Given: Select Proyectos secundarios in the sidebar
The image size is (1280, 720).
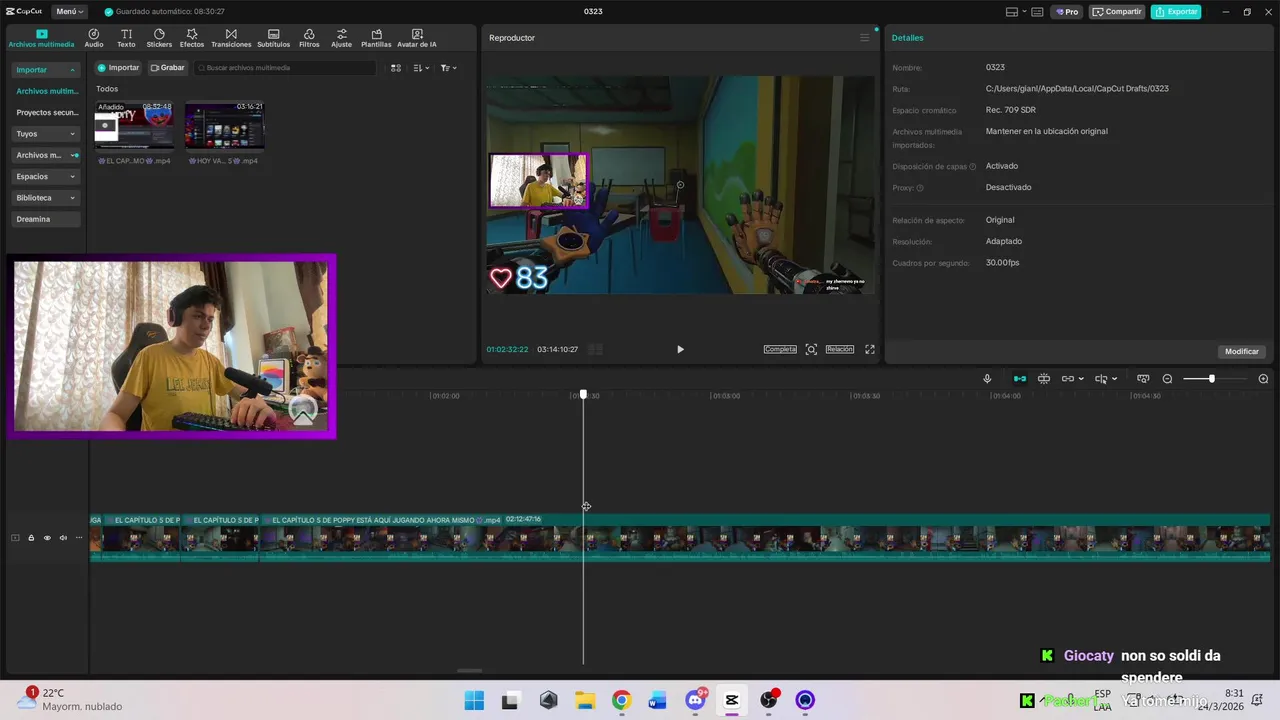Looking at the screenshot, I should point(46,113).
